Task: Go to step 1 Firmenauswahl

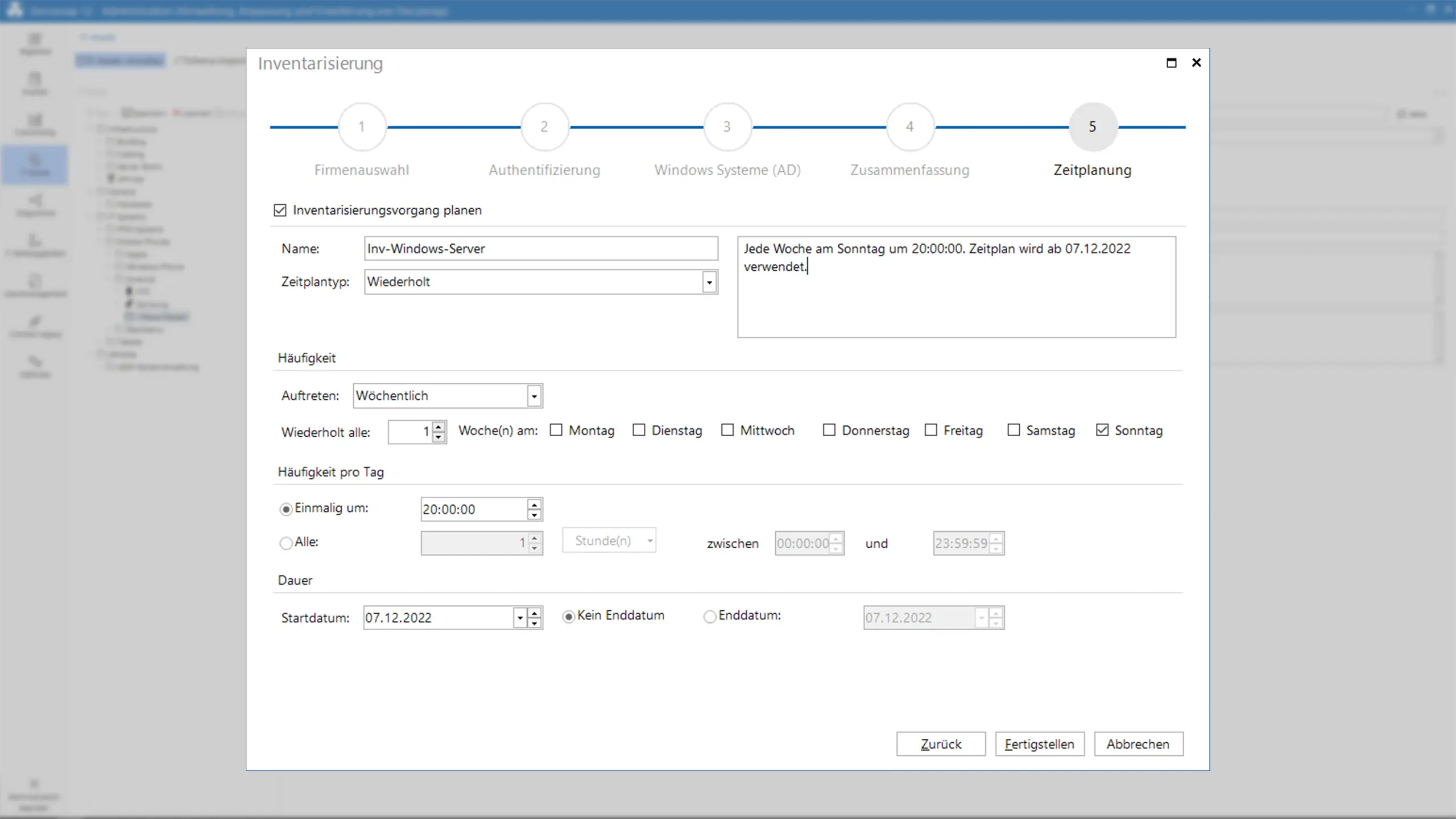Action: click(362, 127)
